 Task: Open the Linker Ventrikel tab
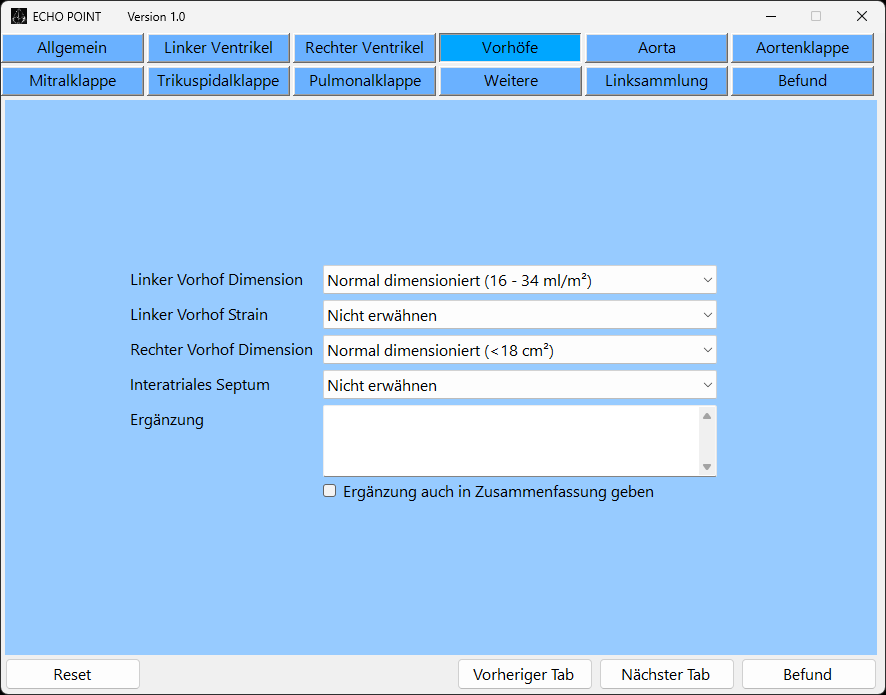[x=218, y=48]
